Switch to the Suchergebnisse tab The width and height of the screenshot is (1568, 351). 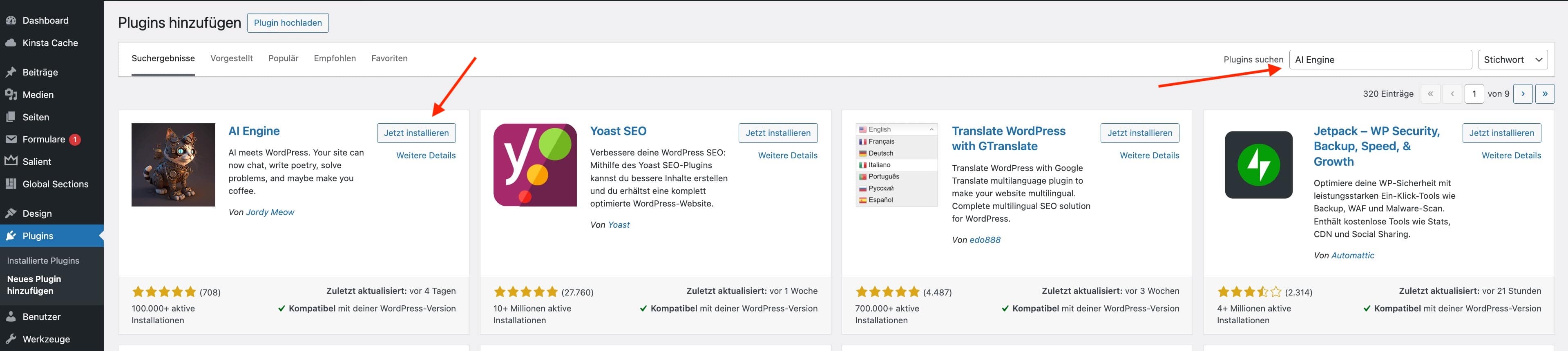163,58
